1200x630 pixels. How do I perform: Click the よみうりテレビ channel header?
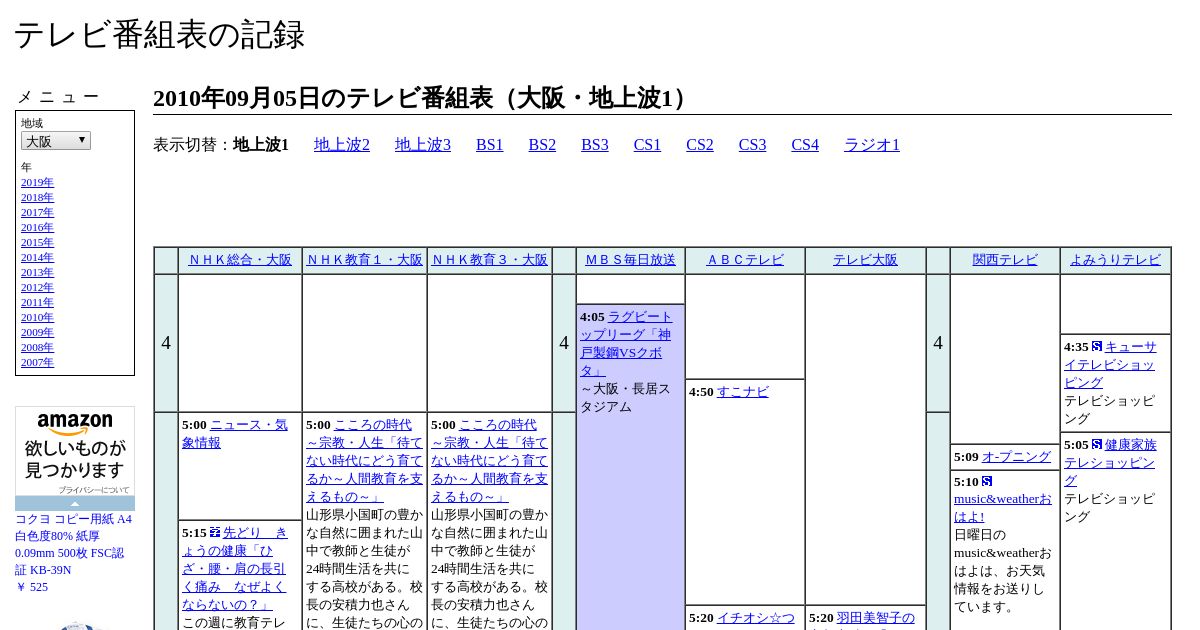coord(1115,260)
